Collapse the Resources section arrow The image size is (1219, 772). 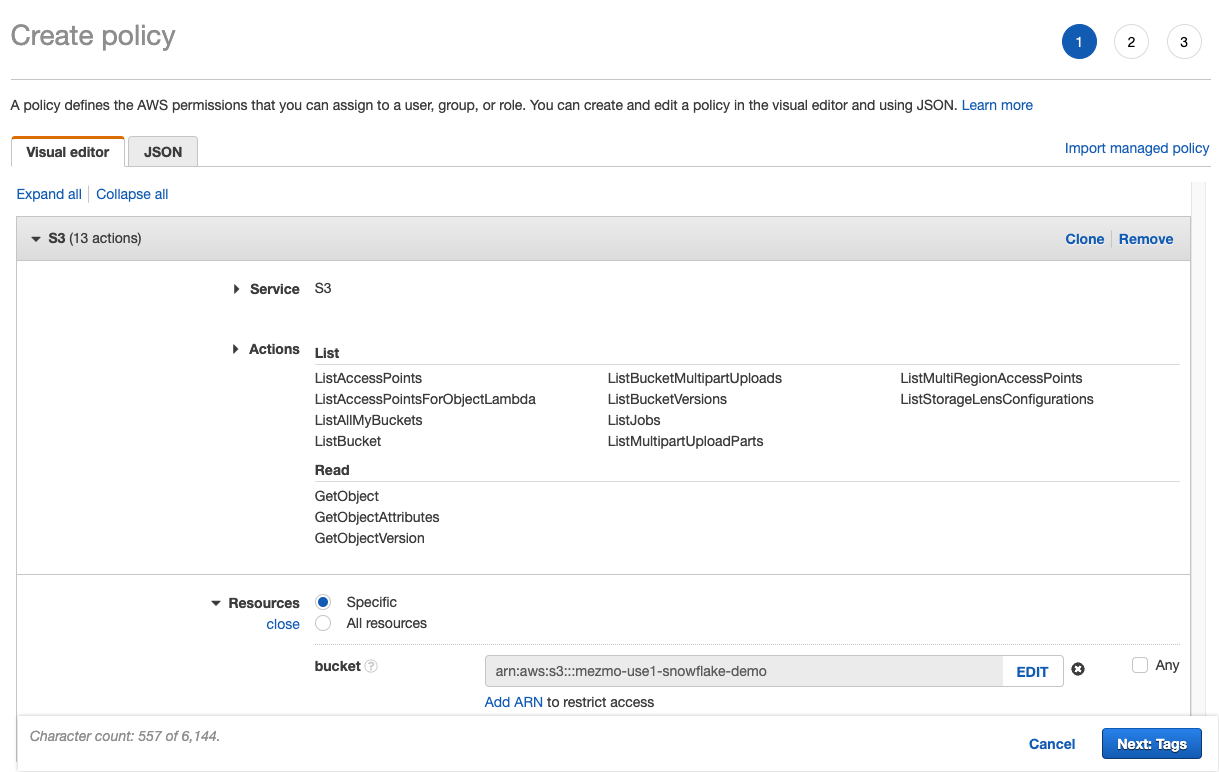216,603
